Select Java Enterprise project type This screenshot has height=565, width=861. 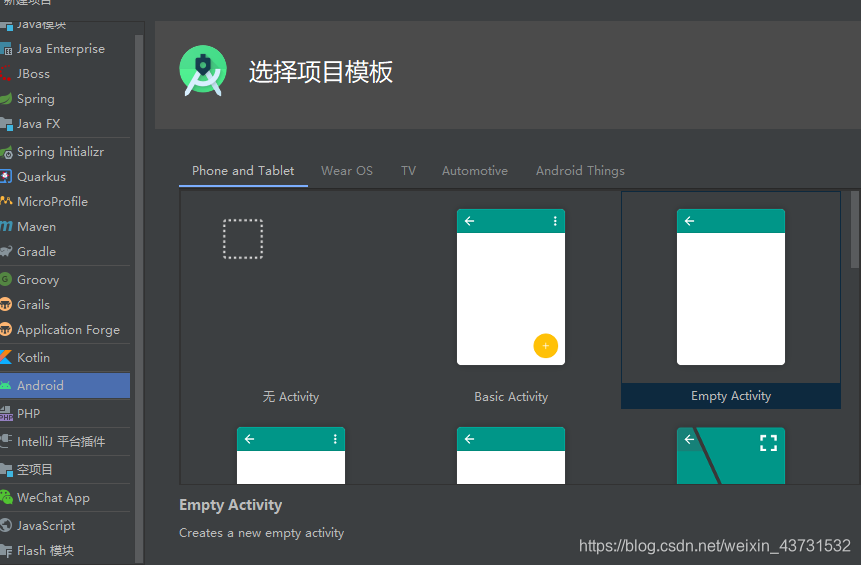point(65,49)
